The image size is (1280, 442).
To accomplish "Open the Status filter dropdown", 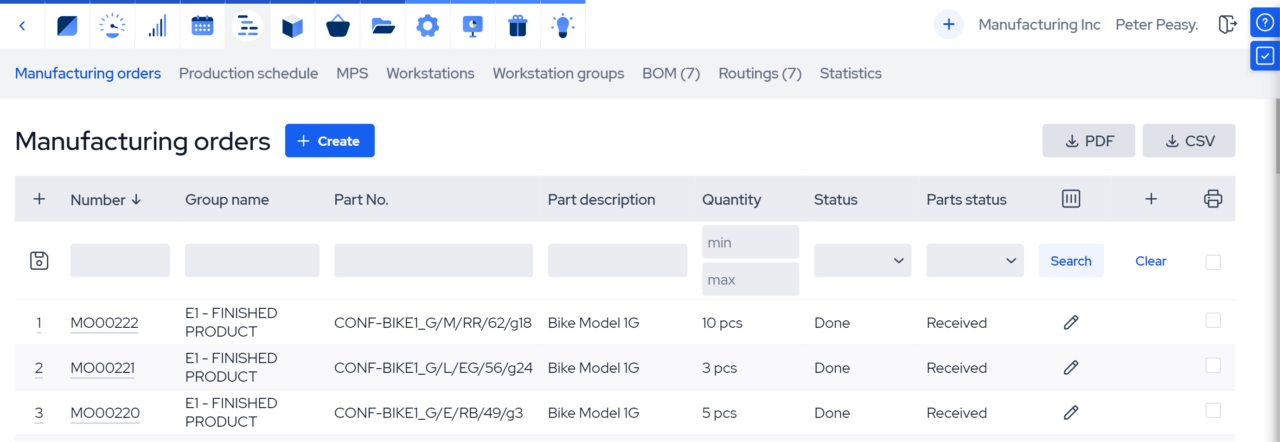I will [x=862, y=261].
